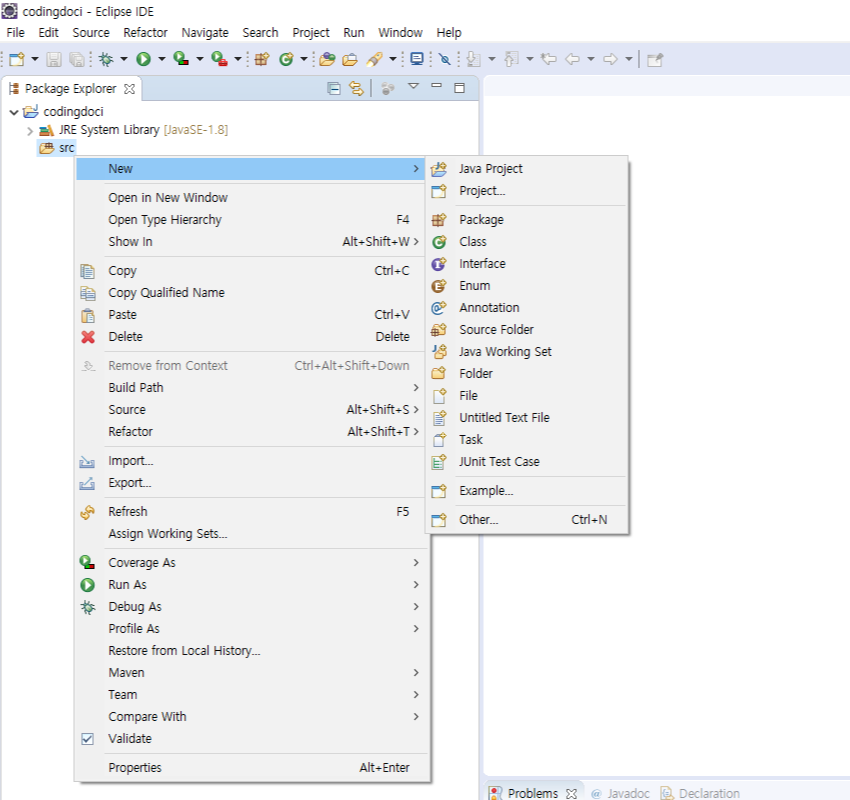Select Class in New submenu

527,241
